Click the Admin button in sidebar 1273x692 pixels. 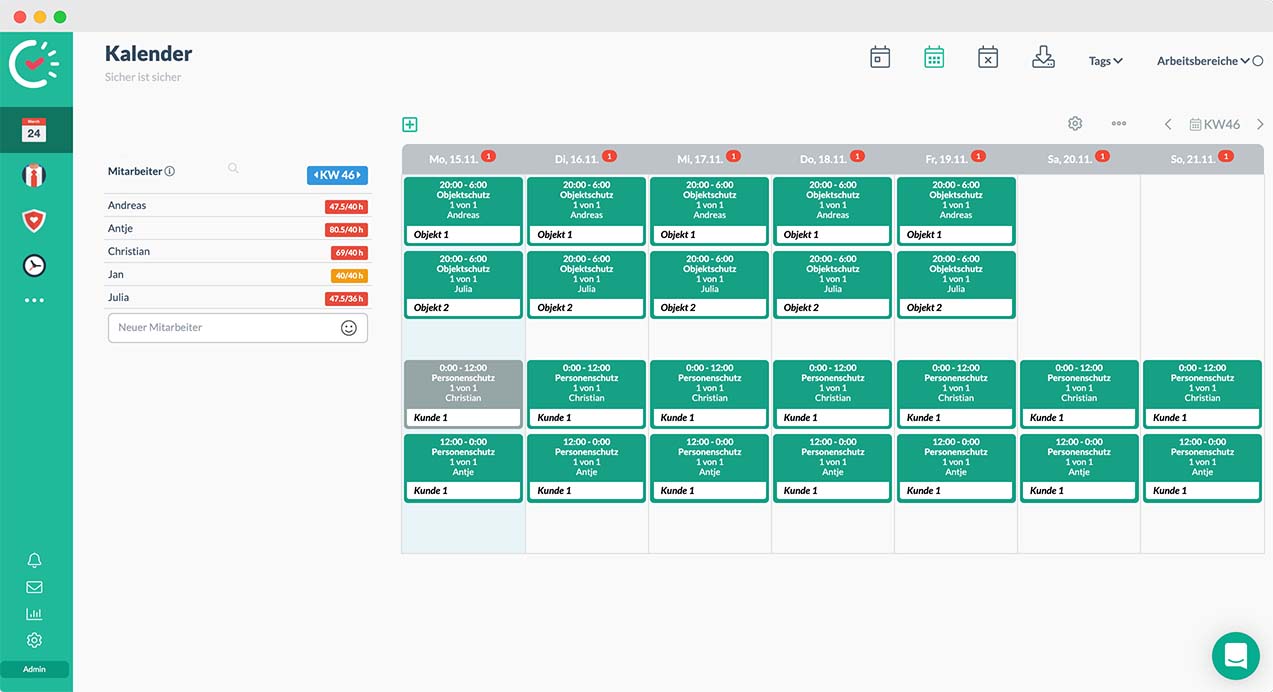click(34, 669)
